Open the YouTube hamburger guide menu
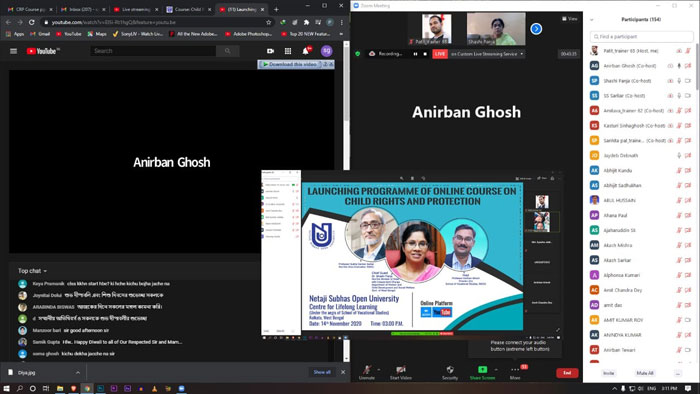Viewport: 700px width, 394px height. [13, 51]
